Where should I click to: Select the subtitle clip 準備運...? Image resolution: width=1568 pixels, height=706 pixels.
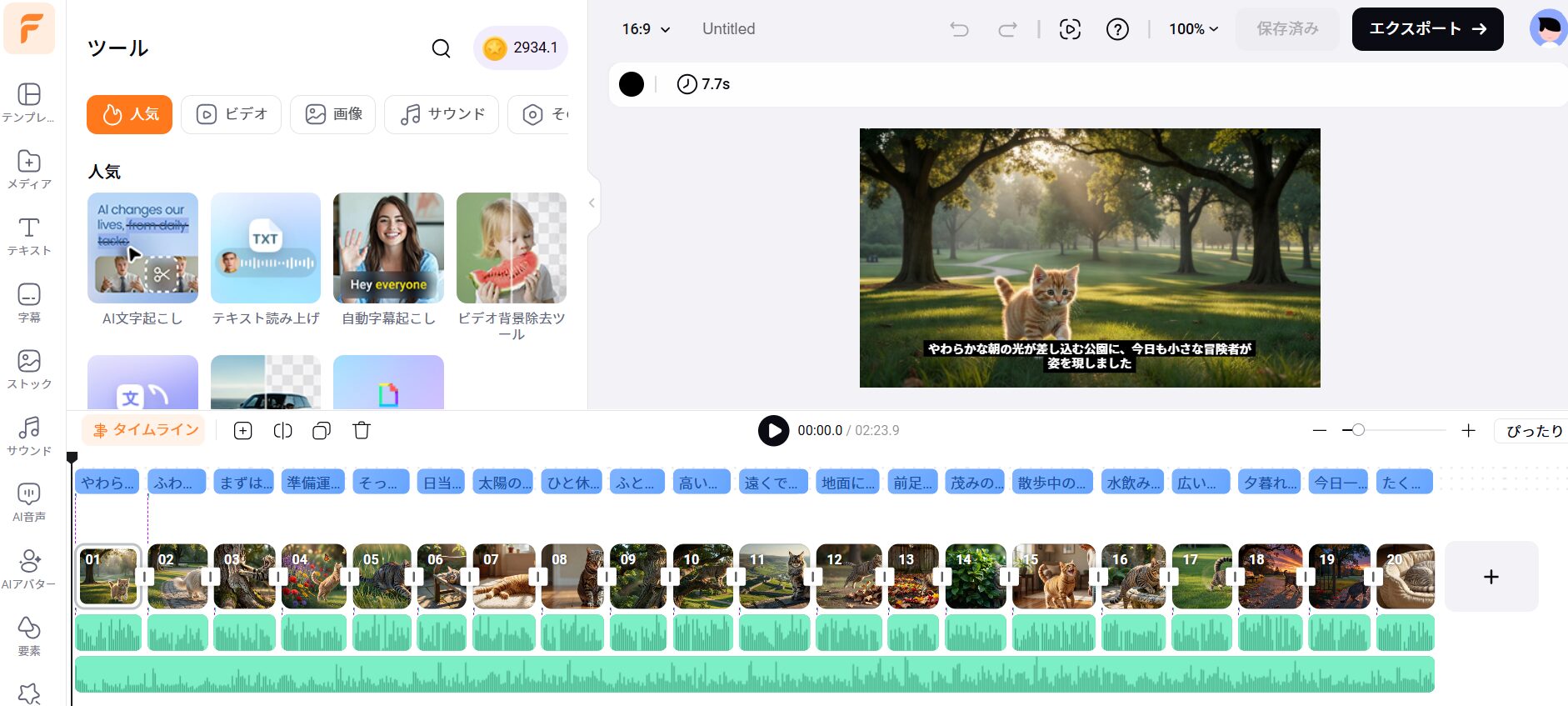[x=313, y=482]
